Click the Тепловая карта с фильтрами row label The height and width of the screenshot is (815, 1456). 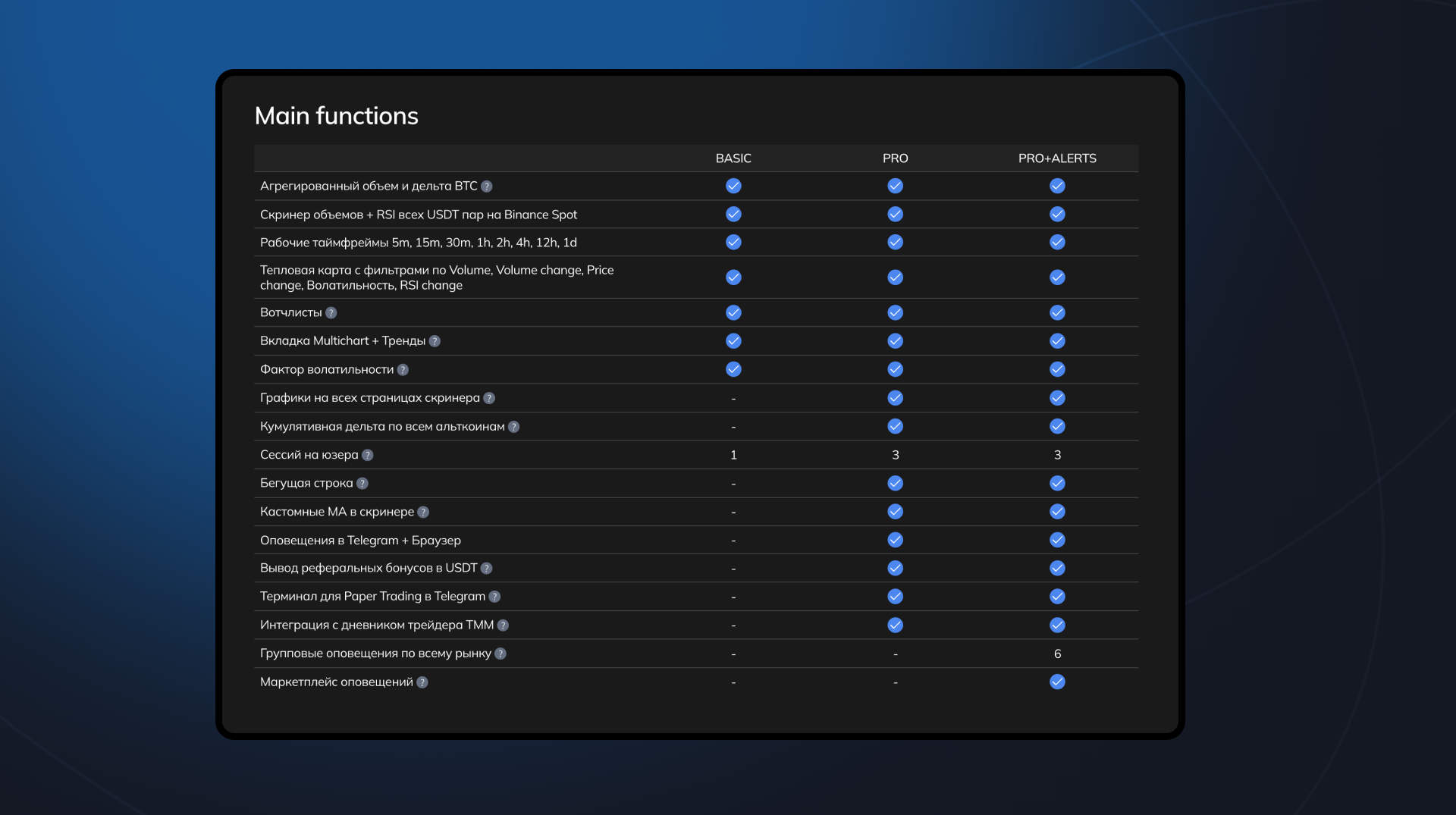point(437,277)
